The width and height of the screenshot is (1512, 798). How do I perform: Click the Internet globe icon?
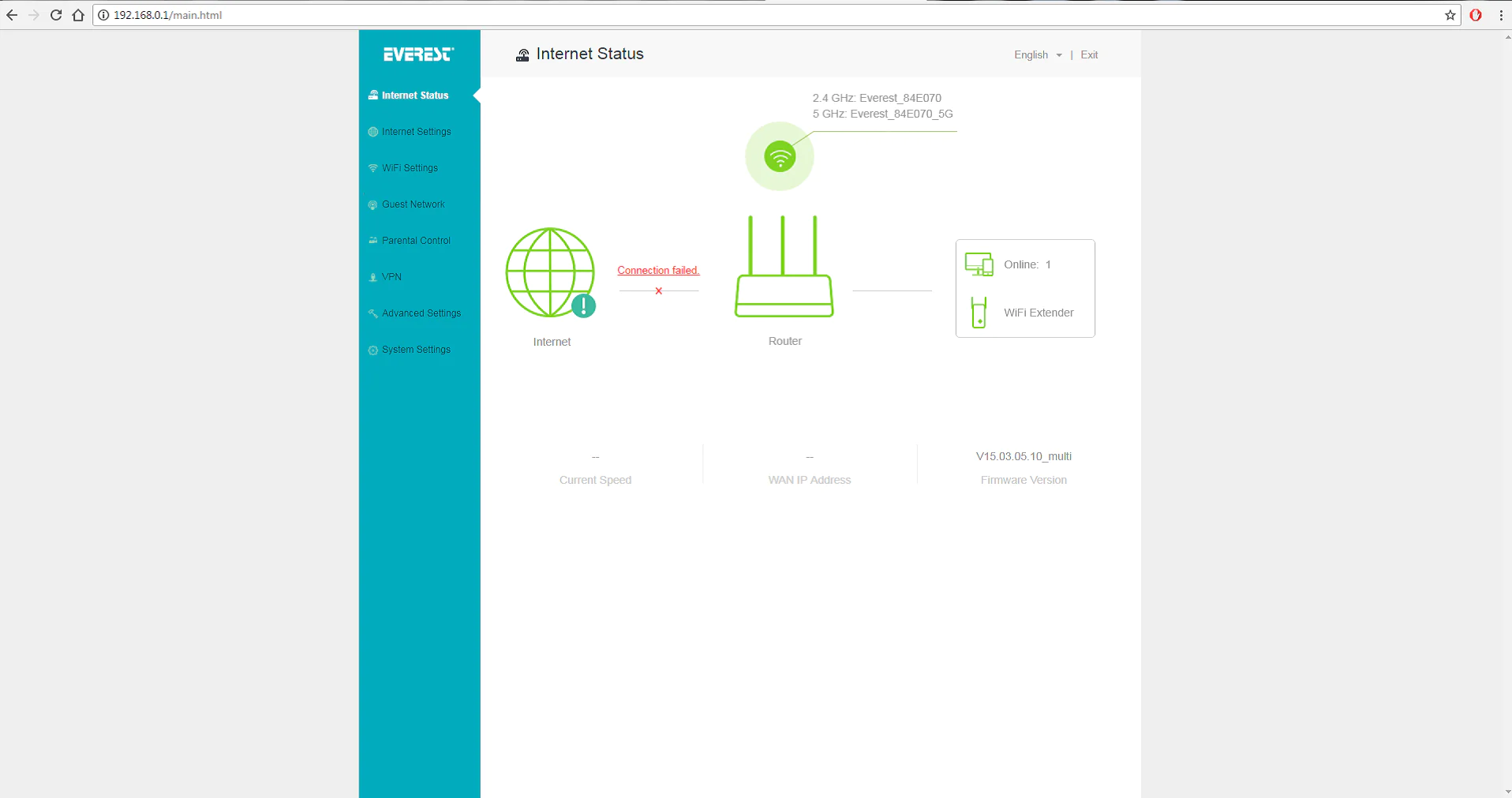(550, 272)
